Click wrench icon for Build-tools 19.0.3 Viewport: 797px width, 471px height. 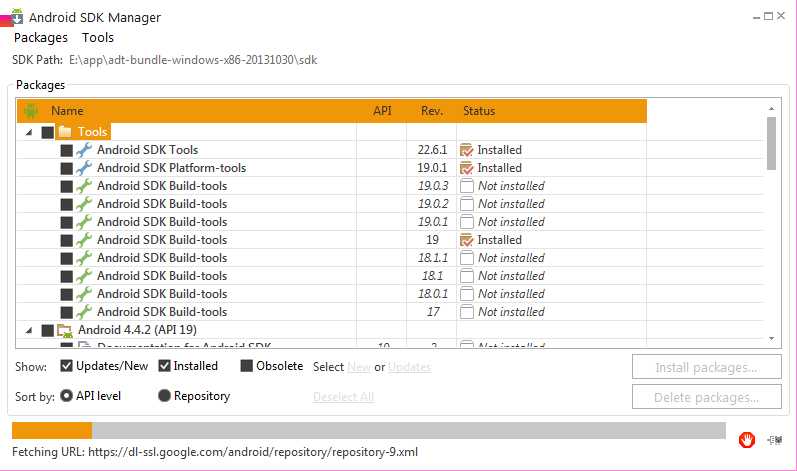point(84,186)
